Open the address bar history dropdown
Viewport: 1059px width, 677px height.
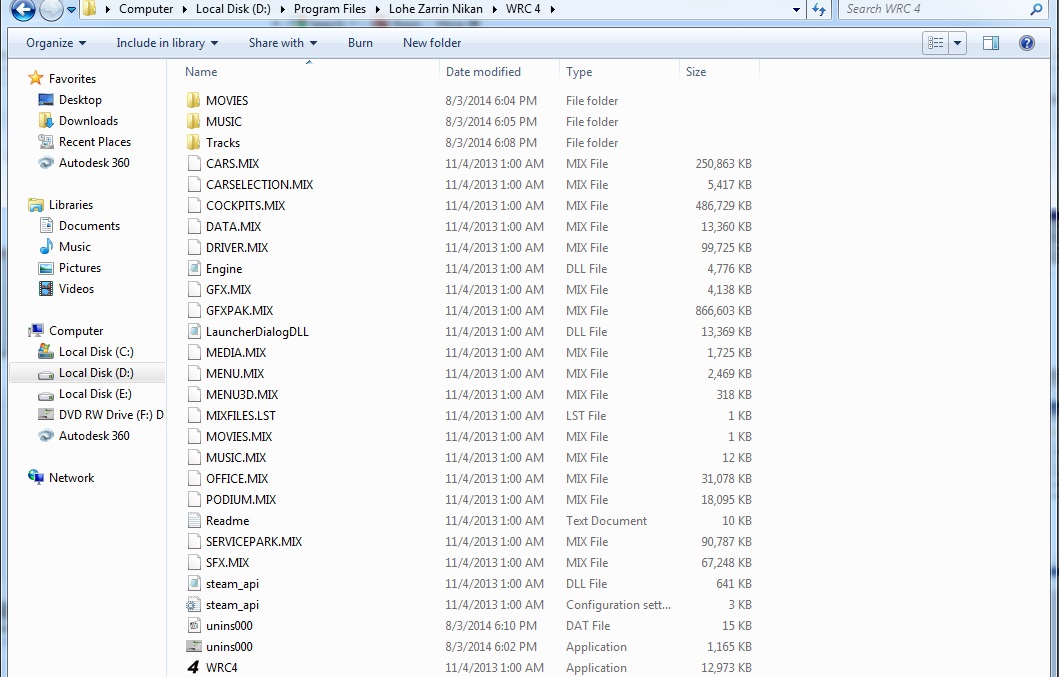pyautogui.click(x=796, y=9)
